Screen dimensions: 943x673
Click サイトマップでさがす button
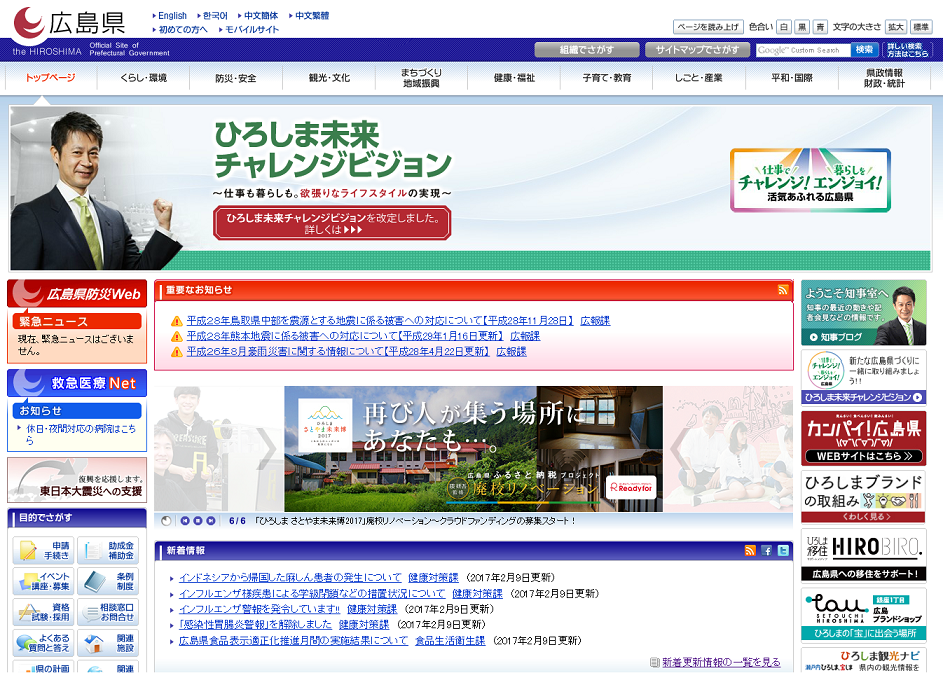coord(697,50)
